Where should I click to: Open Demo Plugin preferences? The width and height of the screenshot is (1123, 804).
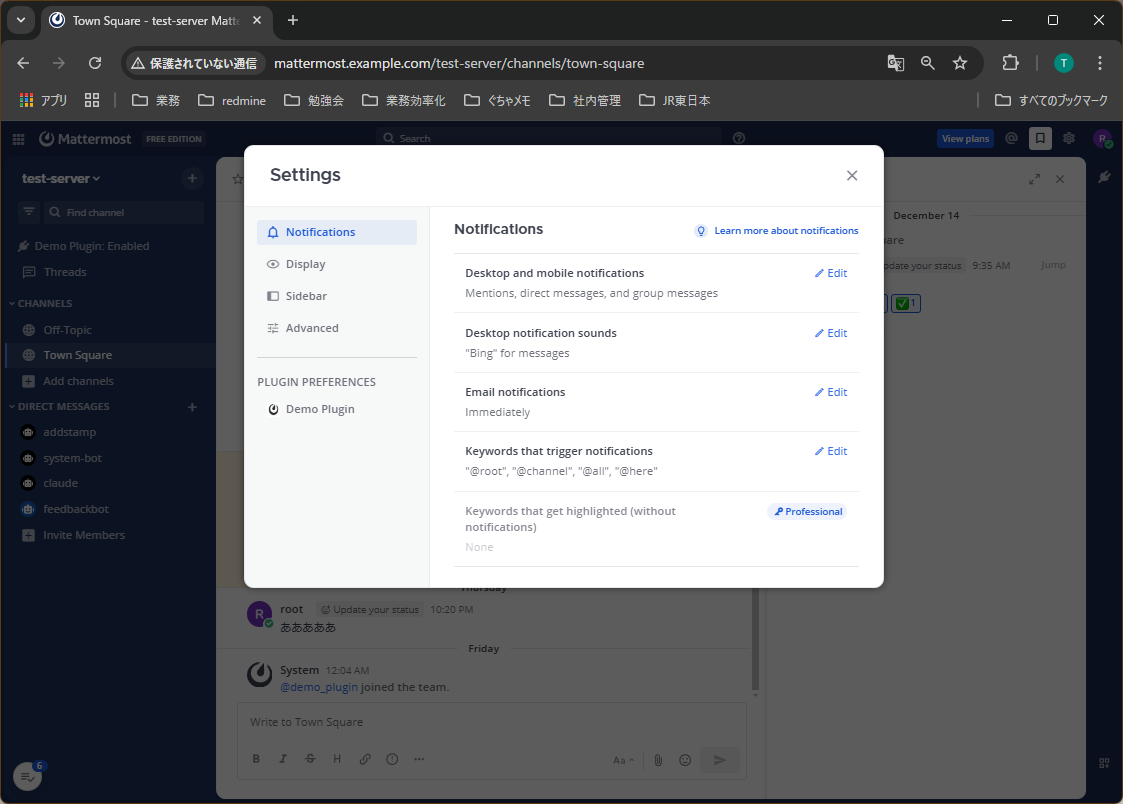coord(337,409)
